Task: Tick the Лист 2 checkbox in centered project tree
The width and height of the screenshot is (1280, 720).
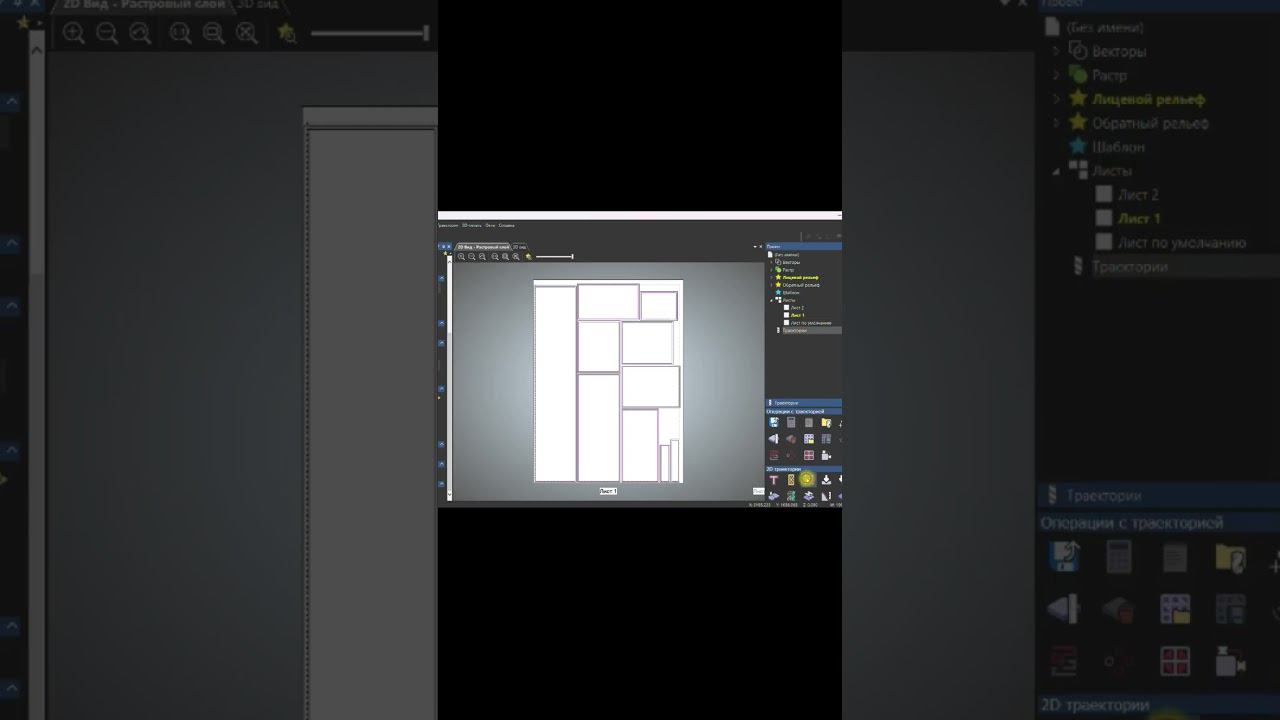Action: click(786, 307)
